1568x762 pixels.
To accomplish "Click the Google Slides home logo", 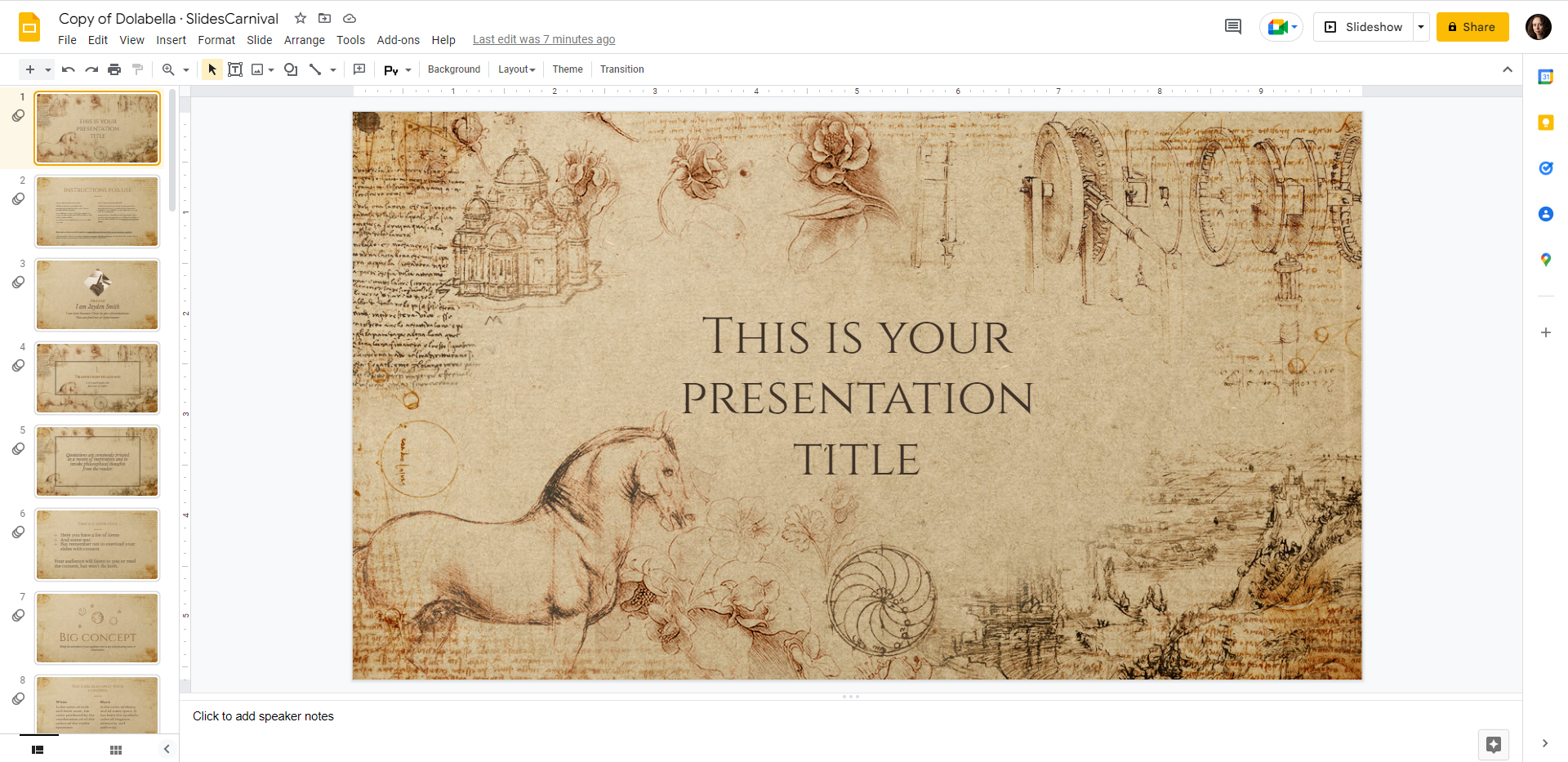I will point(29,27).
